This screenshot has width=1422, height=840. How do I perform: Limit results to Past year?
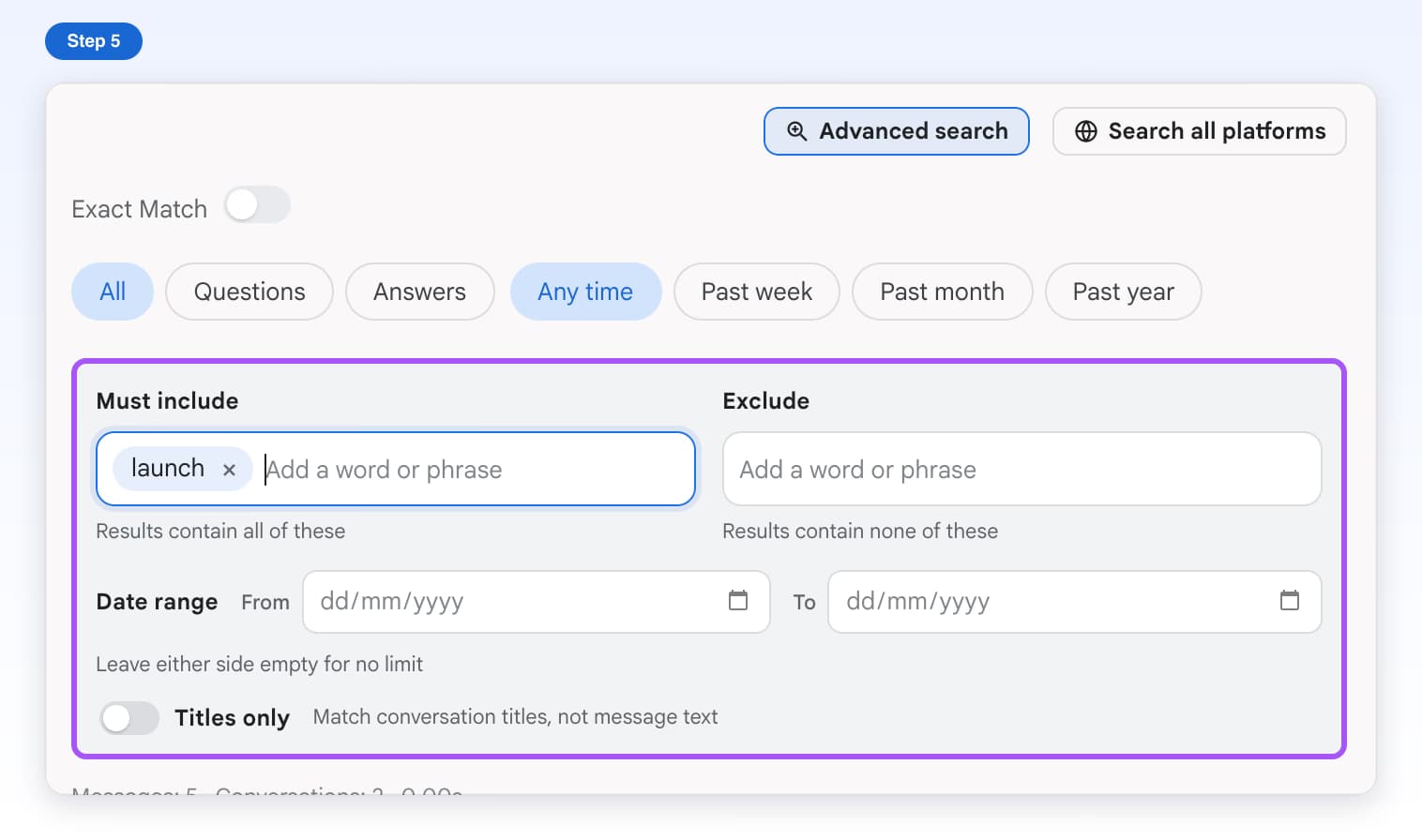[x=1123, y=292]
